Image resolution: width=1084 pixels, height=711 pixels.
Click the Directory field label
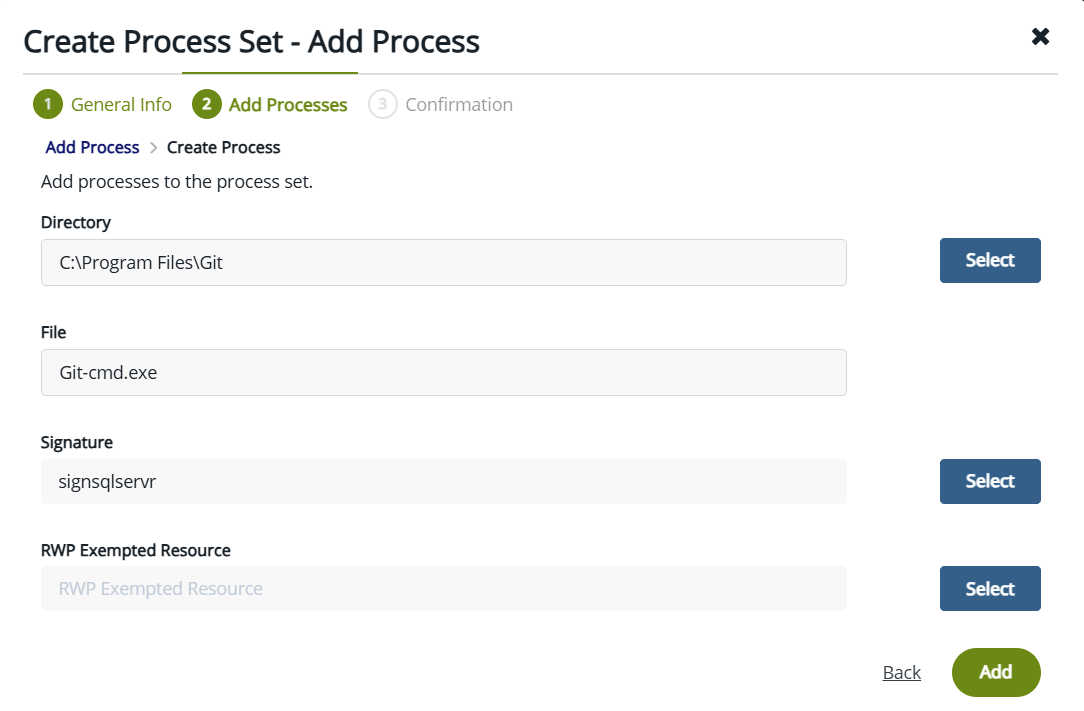76,222
